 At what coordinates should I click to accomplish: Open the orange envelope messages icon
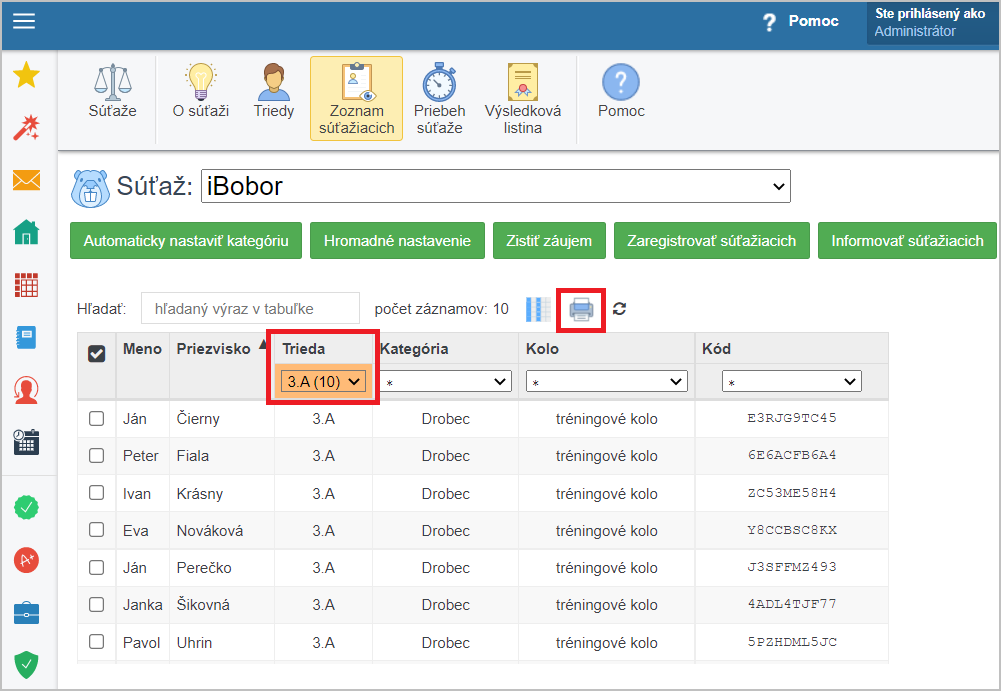click(26, 180)
